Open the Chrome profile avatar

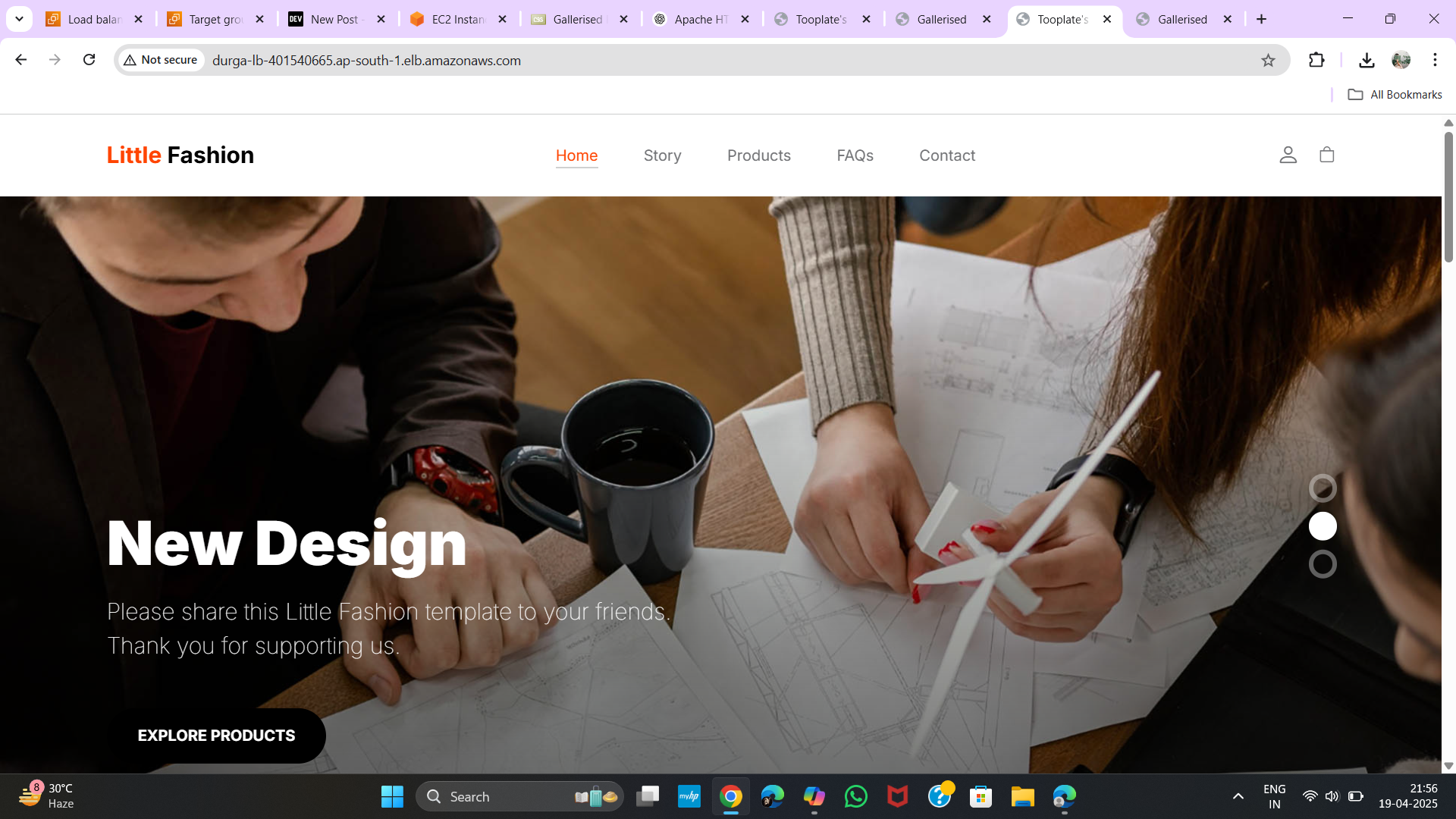(1401, 60)
